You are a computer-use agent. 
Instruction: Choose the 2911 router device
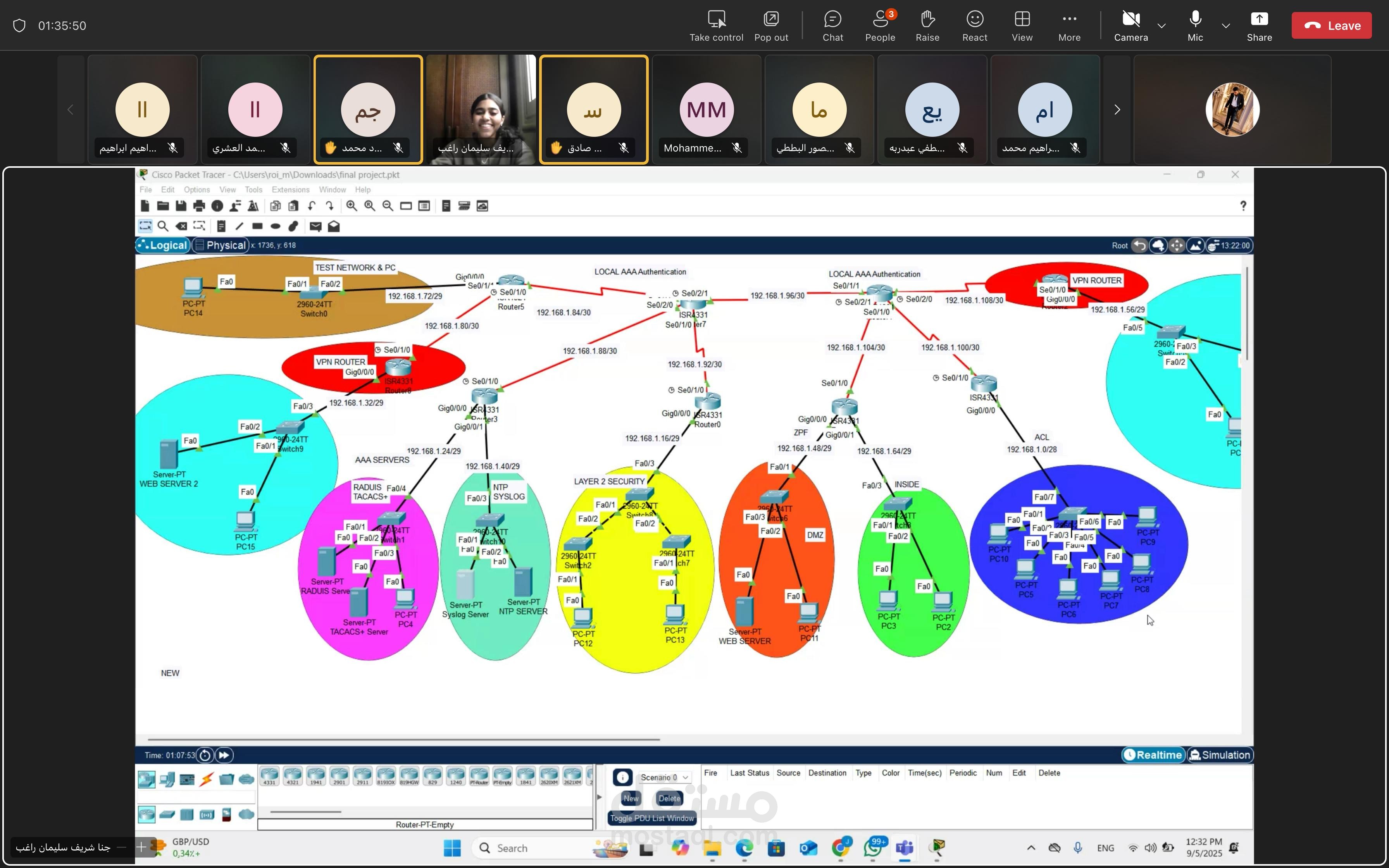[x=362, y=775]
